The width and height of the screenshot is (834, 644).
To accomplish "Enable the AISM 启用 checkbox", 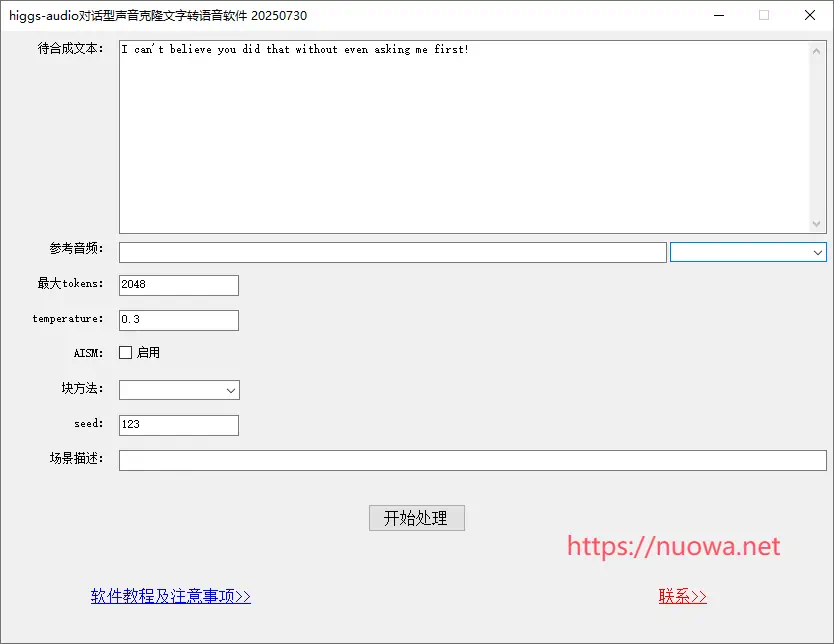I will tap(126, 352).
